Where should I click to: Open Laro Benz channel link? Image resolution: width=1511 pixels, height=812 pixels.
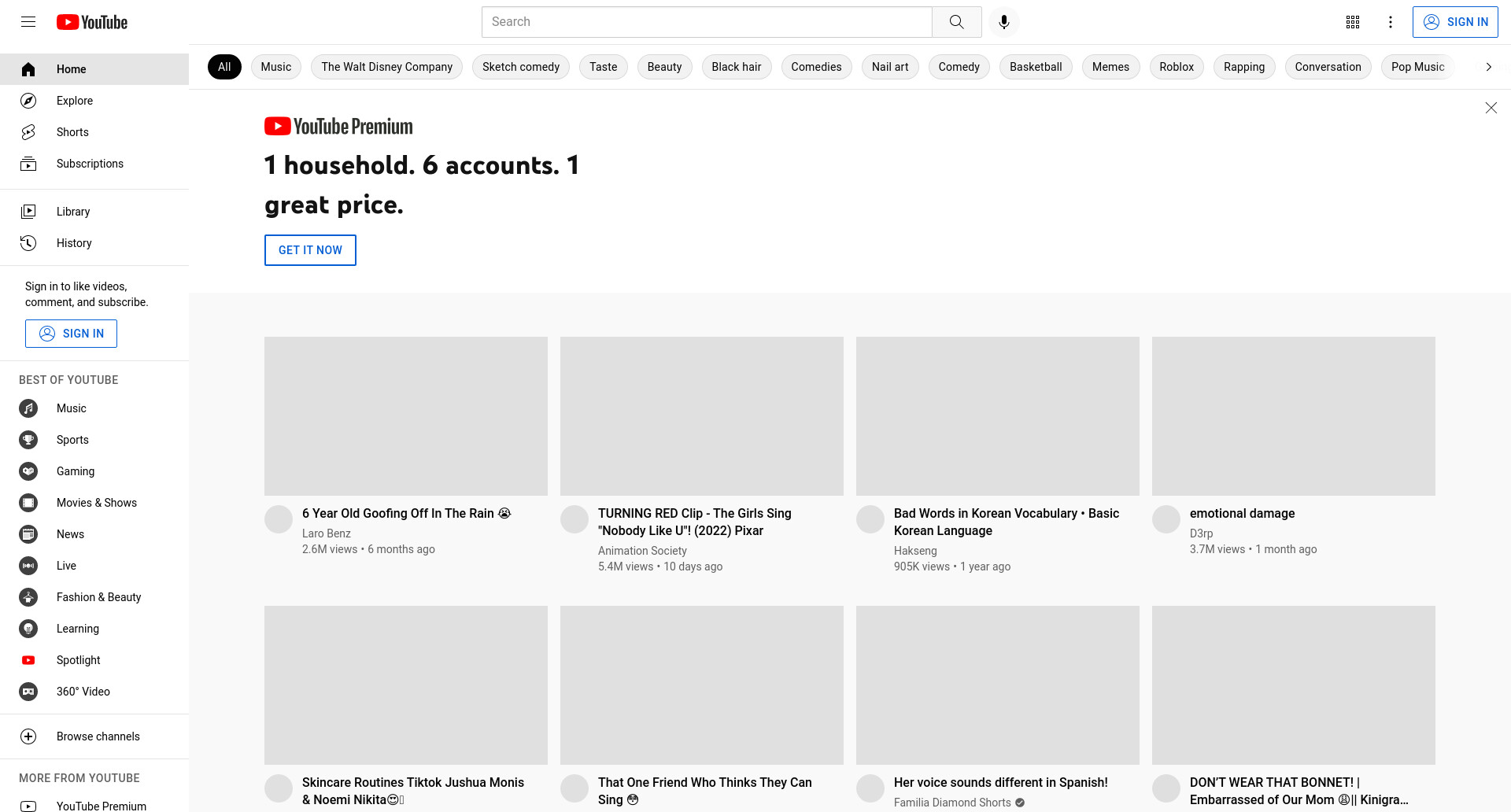(x=327, y=533)
